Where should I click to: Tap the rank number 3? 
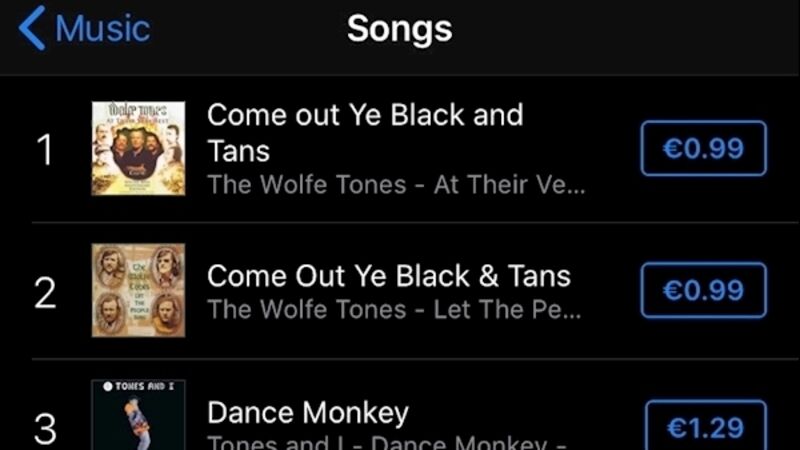pyautogui.click(x=45, y=429)
